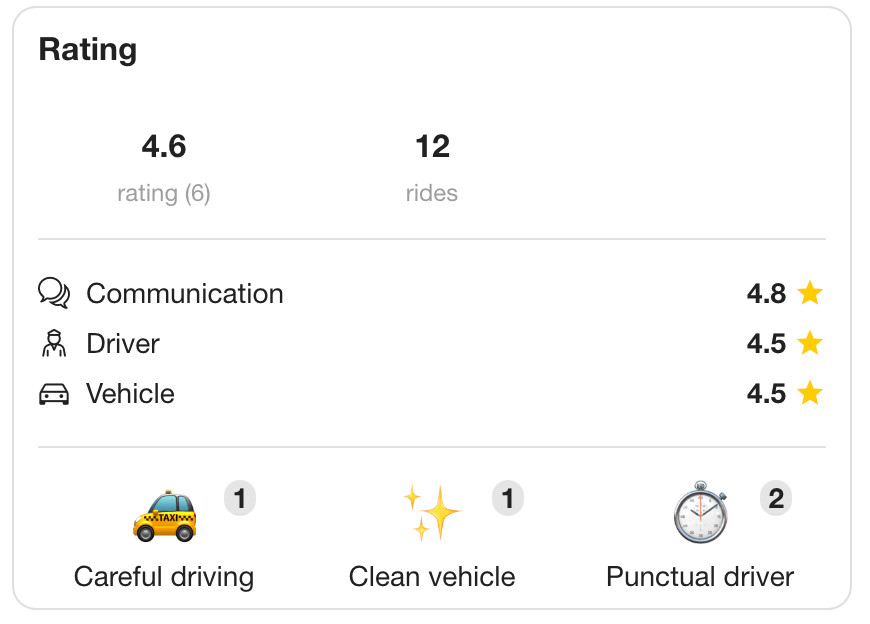Click the star beside the Vehicle score

point(809,393)
